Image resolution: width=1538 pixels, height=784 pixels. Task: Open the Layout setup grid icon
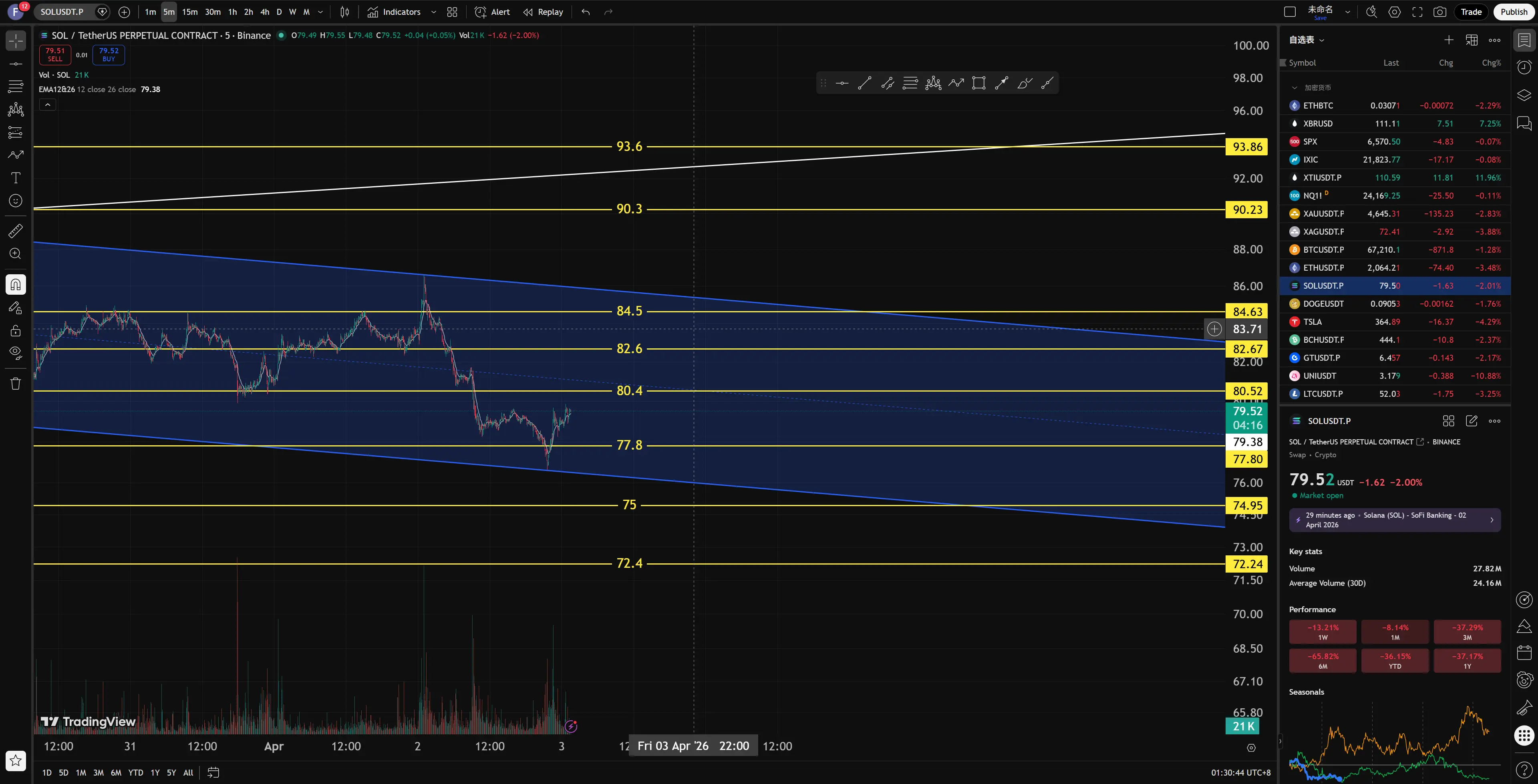coord(452,12)
